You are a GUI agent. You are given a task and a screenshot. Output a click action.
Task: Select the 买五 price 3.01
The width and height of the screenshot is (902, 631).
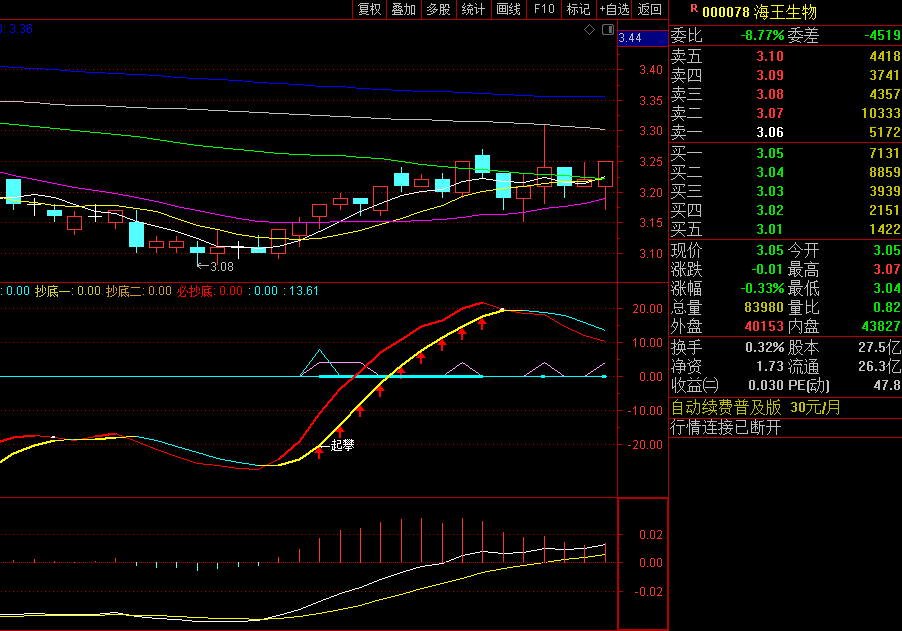click(x=770, y=229)
